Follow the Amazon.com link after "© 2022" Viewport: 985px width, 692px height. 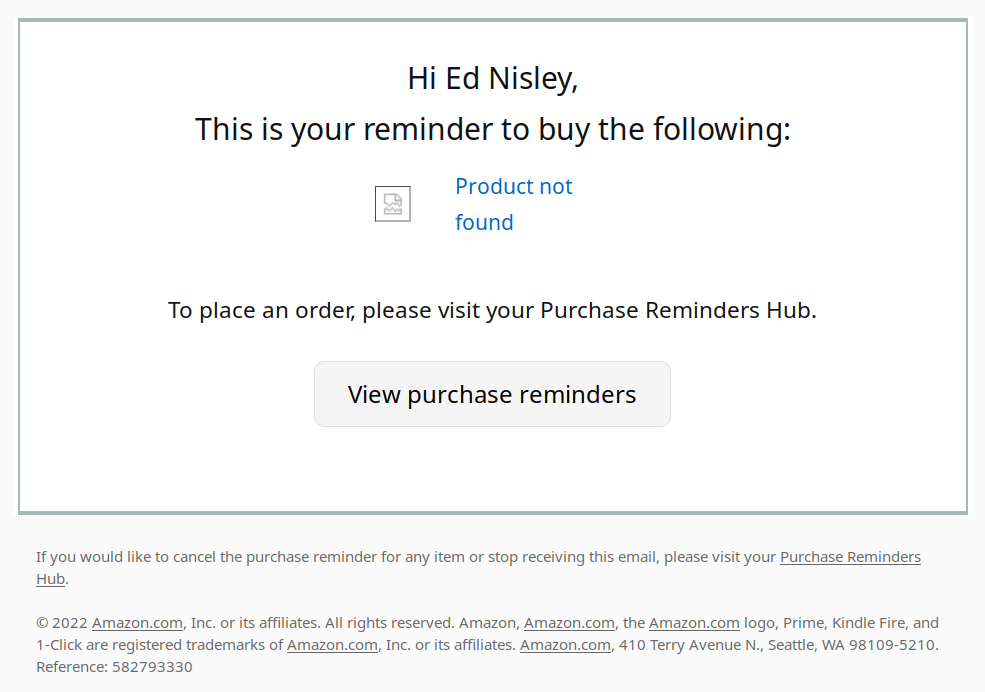[137, 623]
